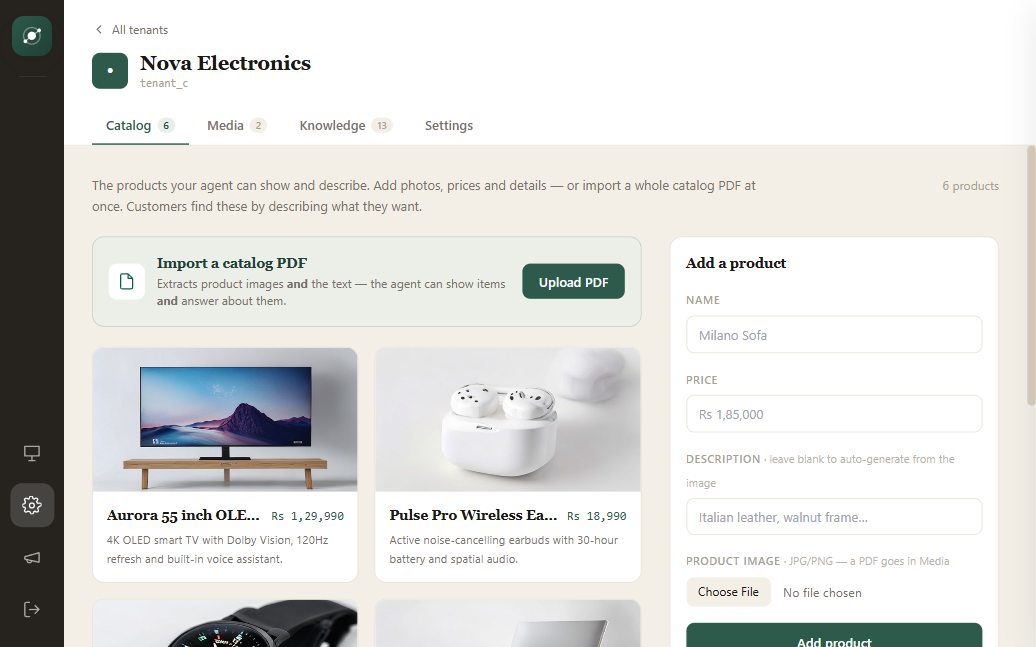Focus the Description input field

point(834,517)
